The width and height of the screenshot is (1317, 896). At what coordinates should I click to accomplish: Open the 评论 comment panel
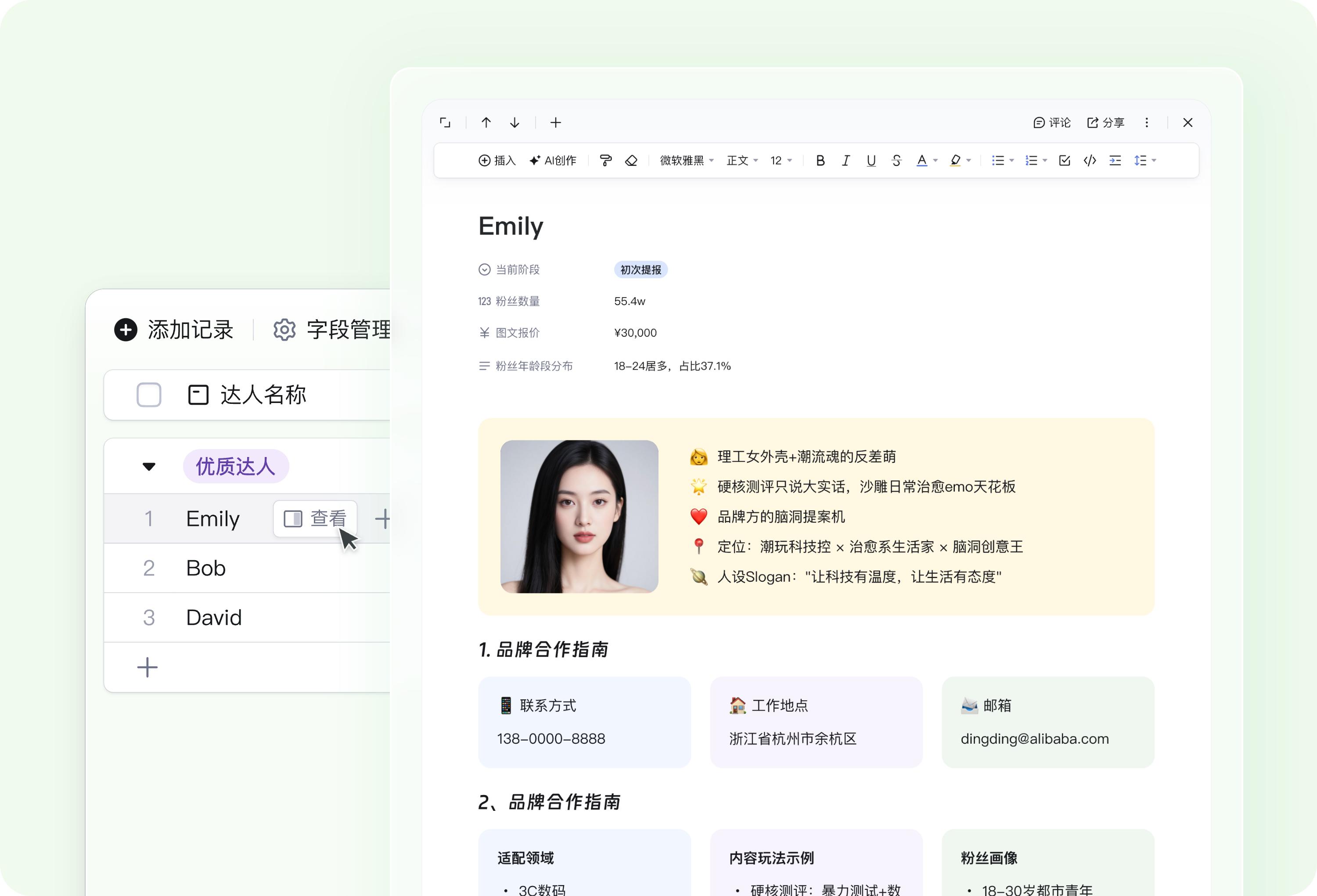pyautogui.click(x=1052, y=122)
